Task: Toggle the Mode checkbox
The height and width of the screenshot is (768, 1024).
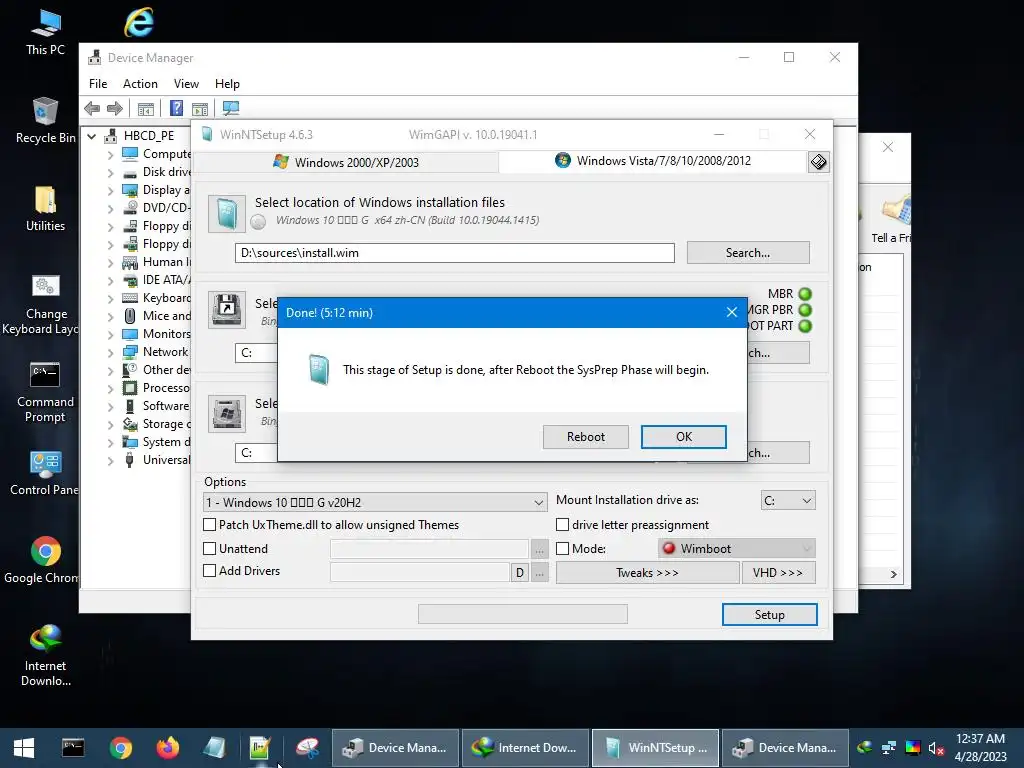Action: (x=562, y=549)
